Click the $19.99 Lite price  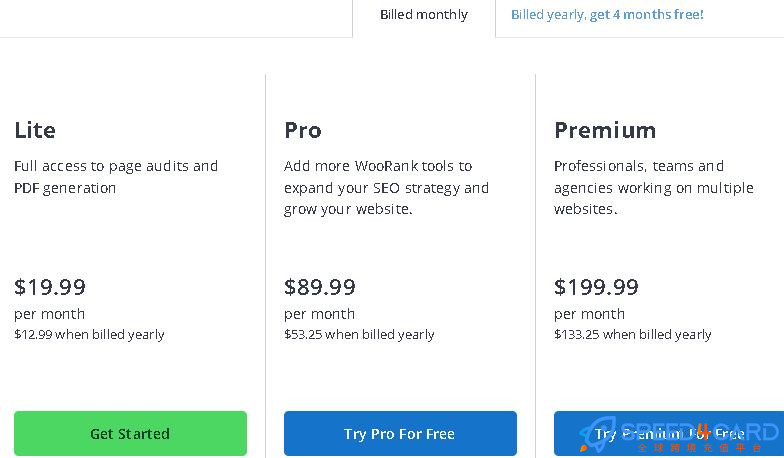50,287
